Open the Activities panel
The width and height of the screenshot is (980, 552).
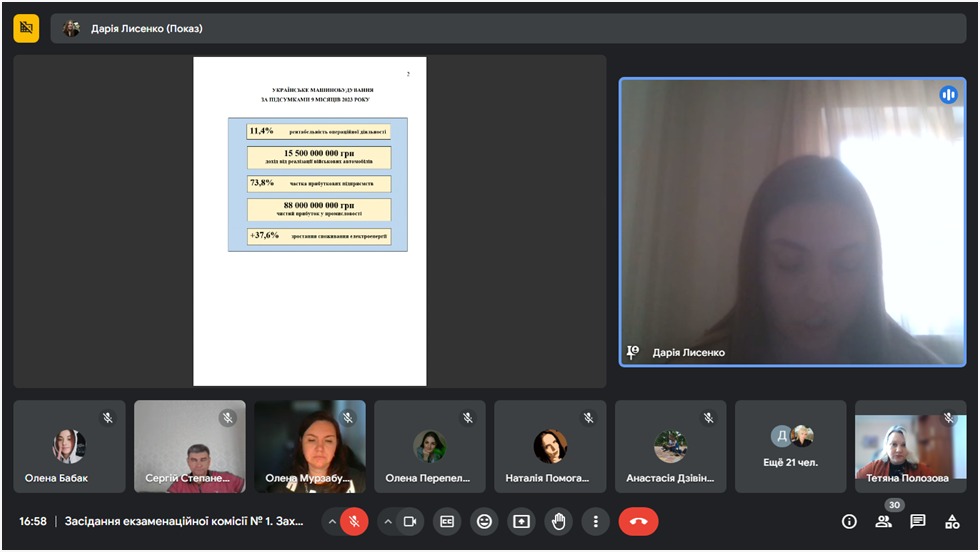pyautogui.click(x=952, y=521)
